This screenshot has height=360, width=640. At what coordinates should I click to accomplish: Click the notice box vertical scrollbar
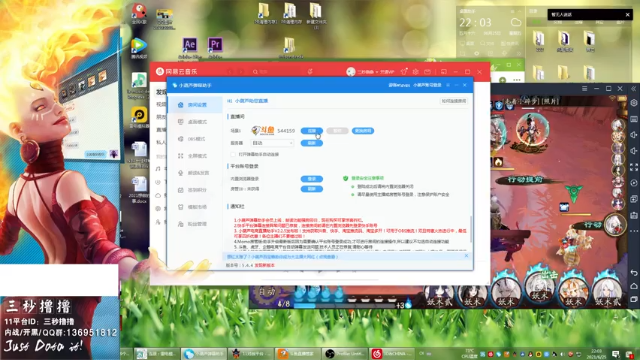471,229
